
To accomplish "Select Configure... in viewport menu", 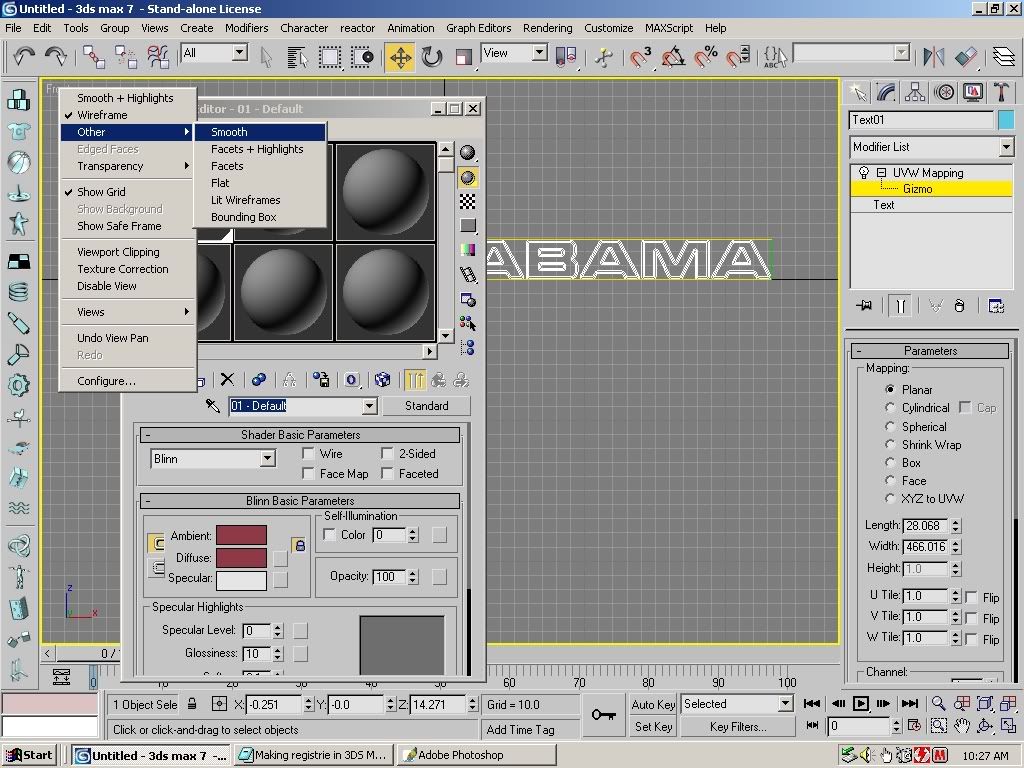I will tap(128, 381).
